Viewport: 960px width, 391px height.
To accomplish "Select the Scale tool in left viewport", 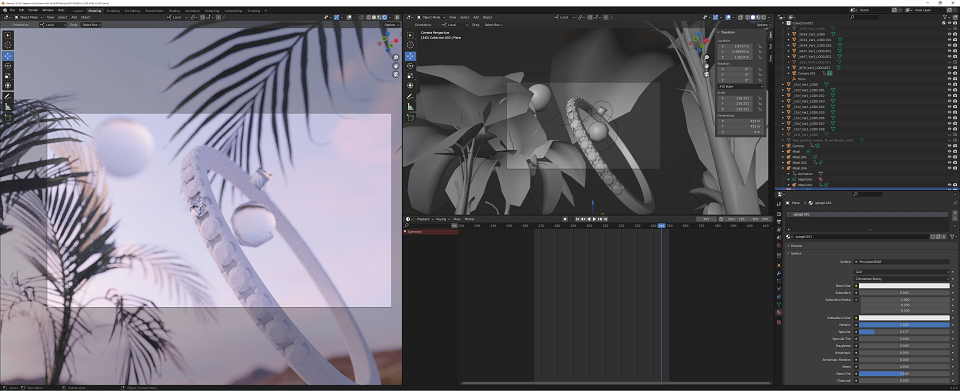I will coord(8,75).
